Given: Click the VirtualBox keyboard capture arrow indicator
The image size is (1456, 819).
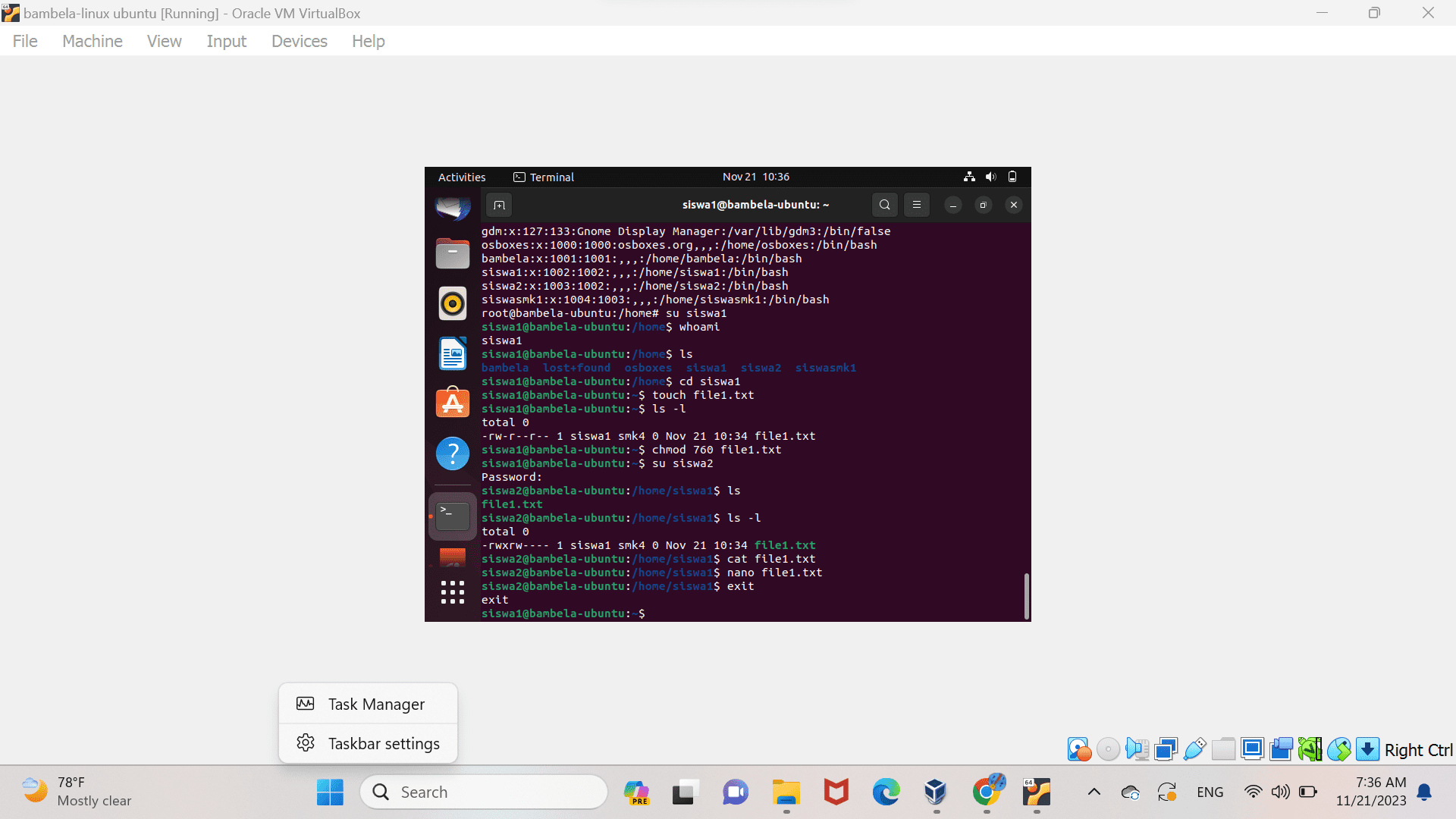Looking at the screenshot, I should tap(1367, 749).
